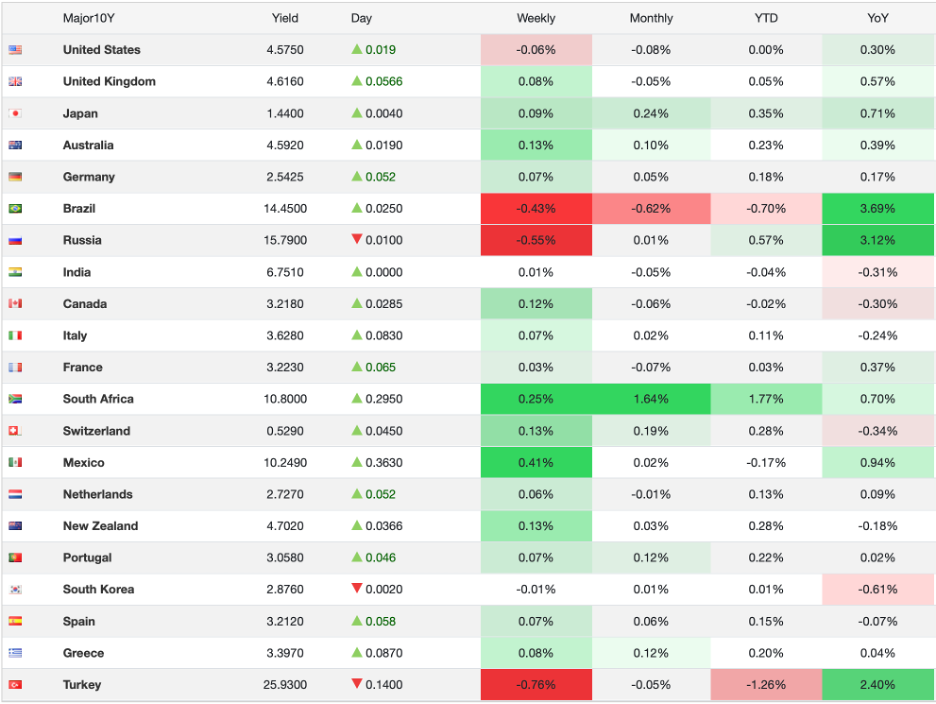Click the Turkey flag icon
Viewport: 936px width, 704px height.
coord(15,685)
